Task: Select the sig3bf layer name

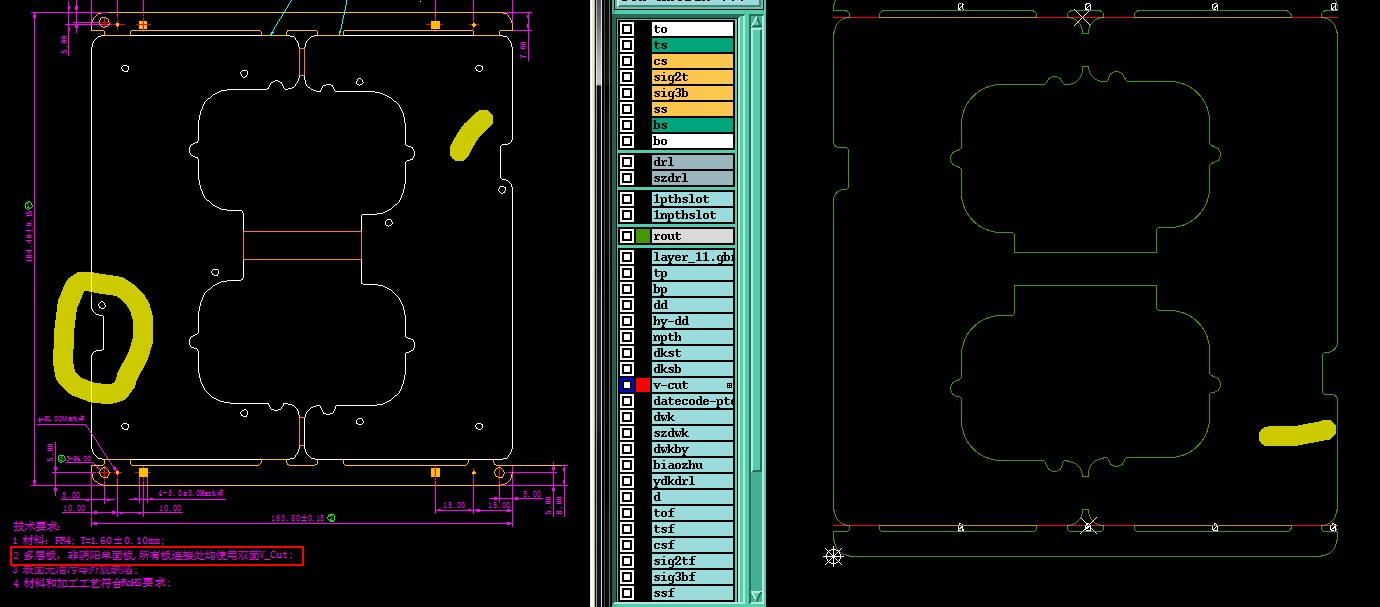Action: click(692, 577)
